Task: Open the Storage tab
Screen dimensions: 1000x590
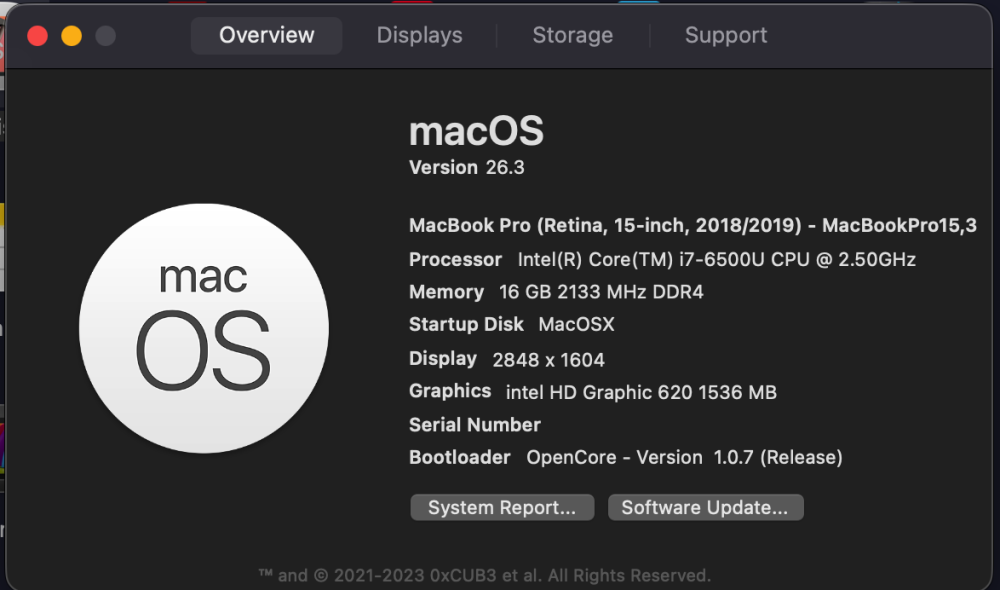Action: coord(573,35)
